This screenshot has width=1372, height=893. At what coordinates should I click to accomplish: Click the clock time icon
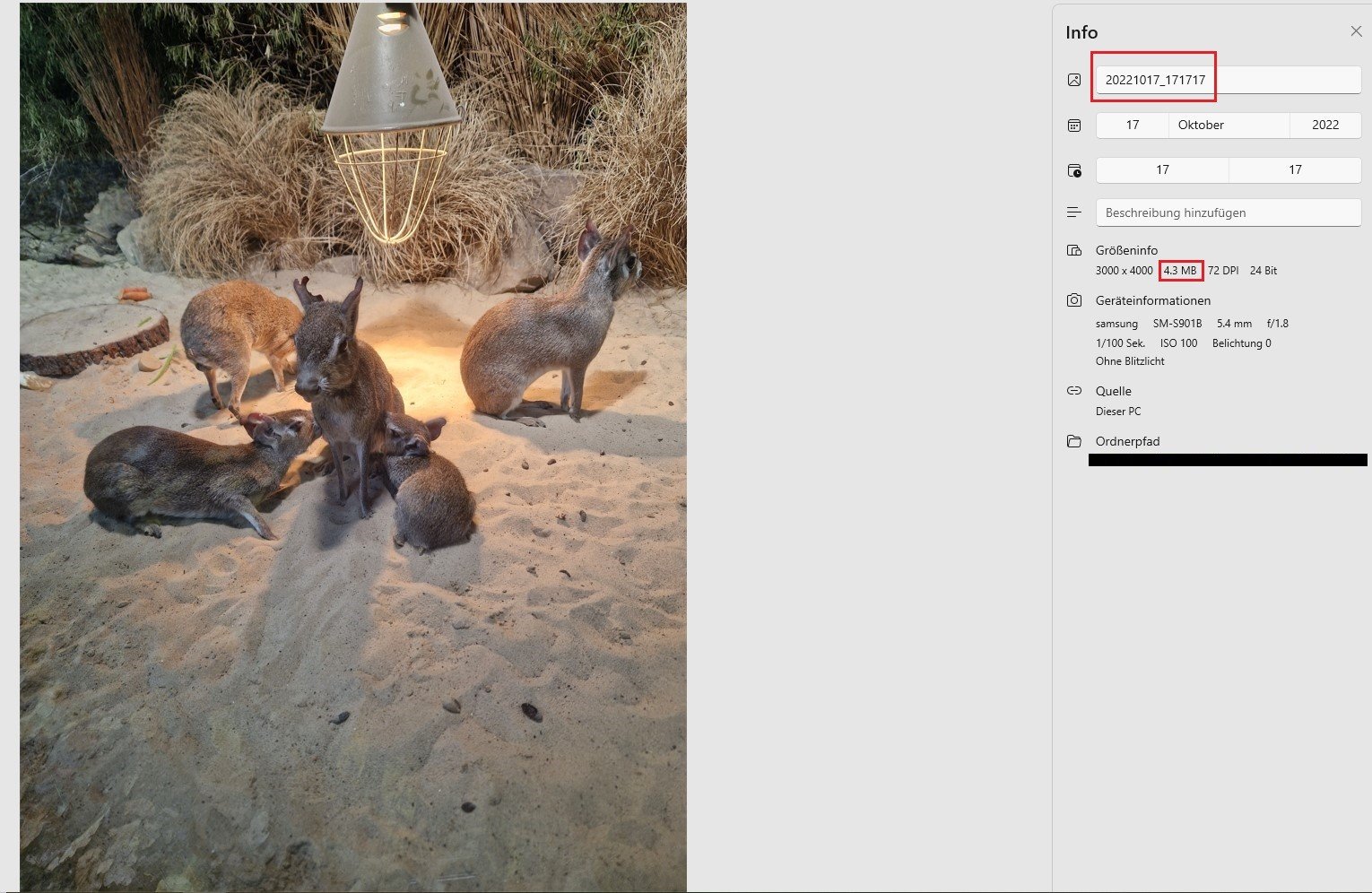[x=1074, y=170]
